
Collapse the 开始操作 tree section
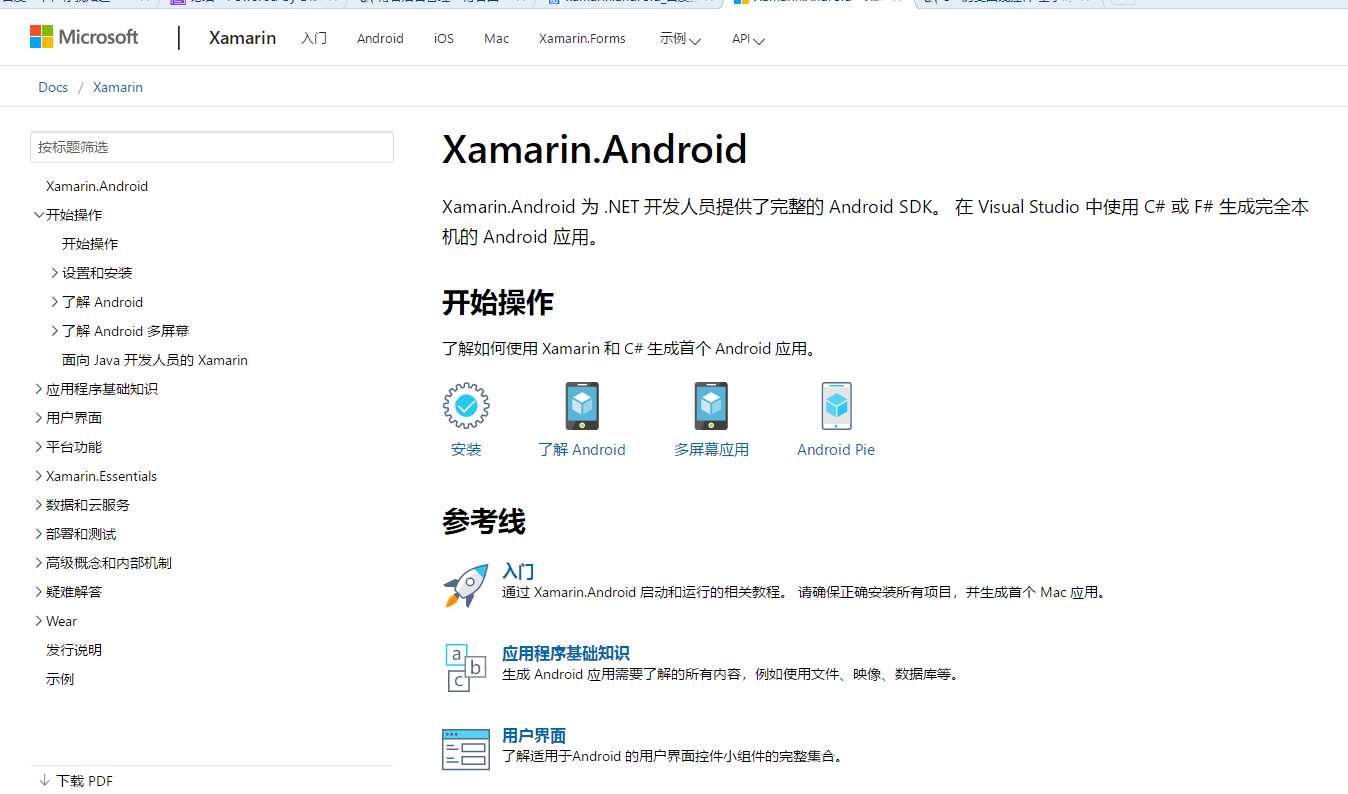pos(39,215)
